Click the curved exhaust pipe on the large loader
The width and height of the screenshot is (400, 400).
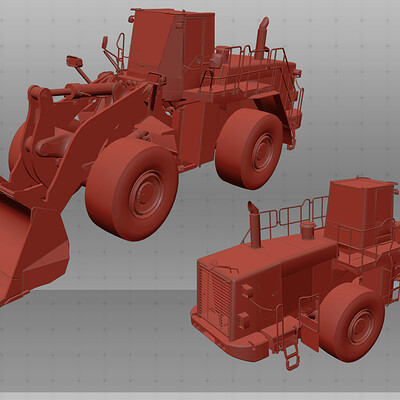point(262,37)
